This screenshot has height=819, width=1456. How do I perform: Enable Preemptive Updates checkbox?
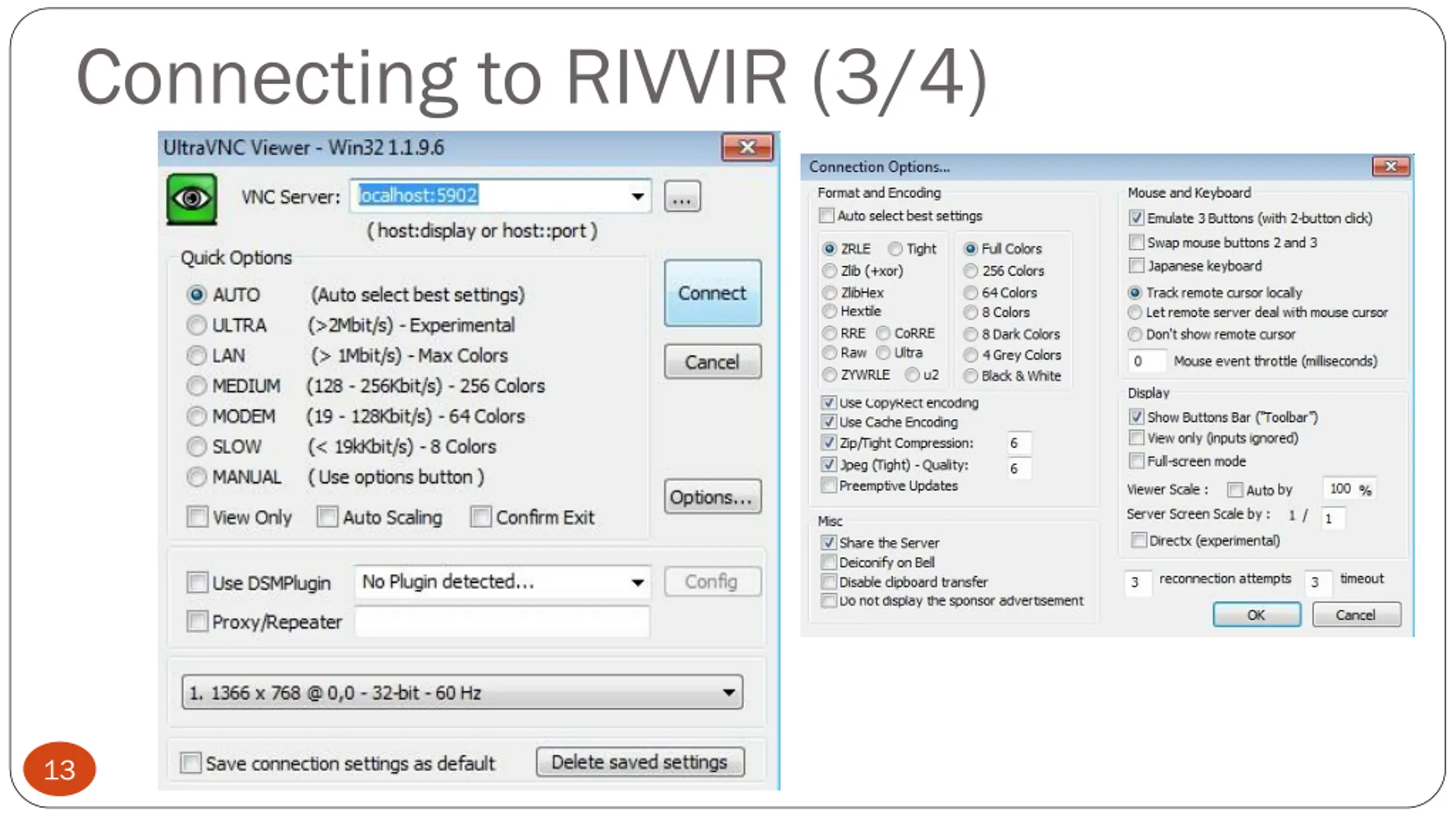tap(829, 485)
